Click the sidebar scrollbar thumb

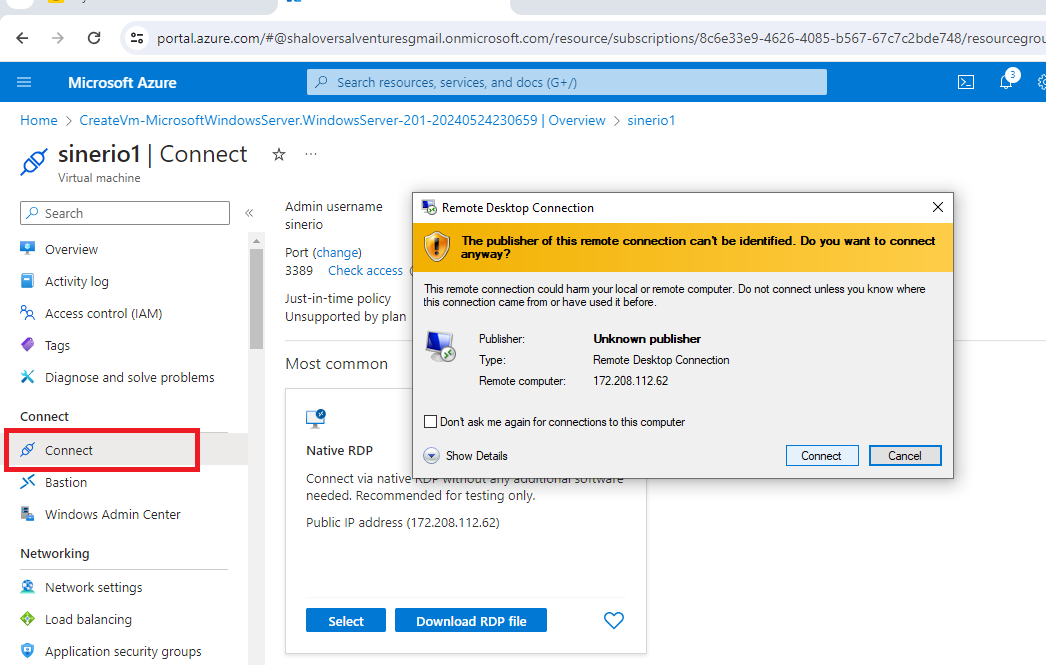click(x=257, y=298)
